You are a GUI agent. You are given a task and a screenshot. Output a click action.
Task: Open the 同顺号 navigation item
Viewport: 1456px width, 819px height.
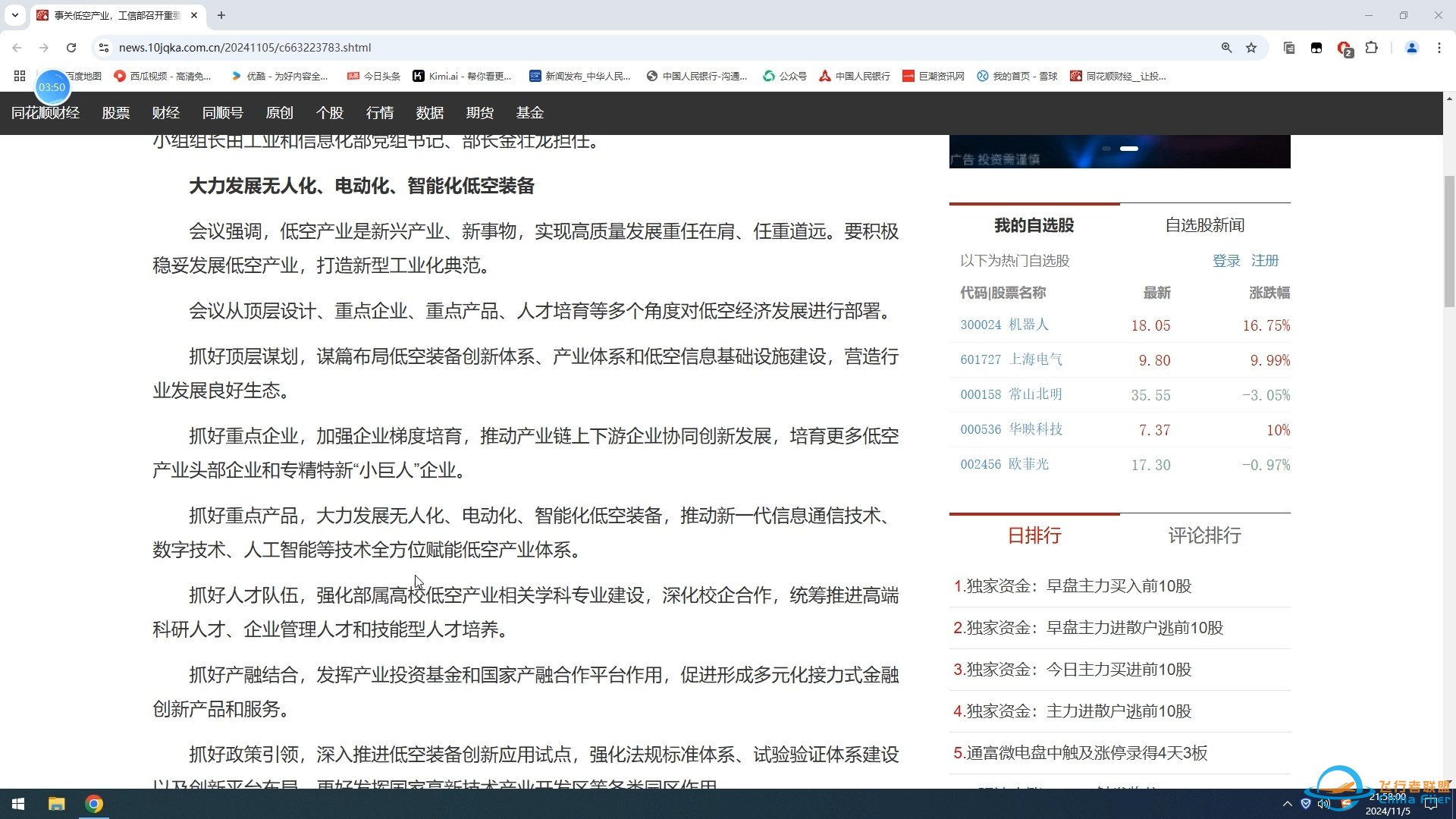click(223, 113)
